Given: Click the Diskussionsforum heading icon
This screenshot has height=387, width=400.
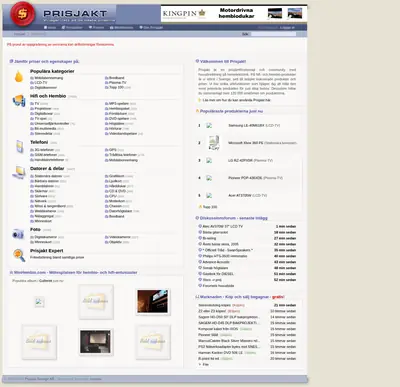Looking at the screenshot, I should coord(197,218).
